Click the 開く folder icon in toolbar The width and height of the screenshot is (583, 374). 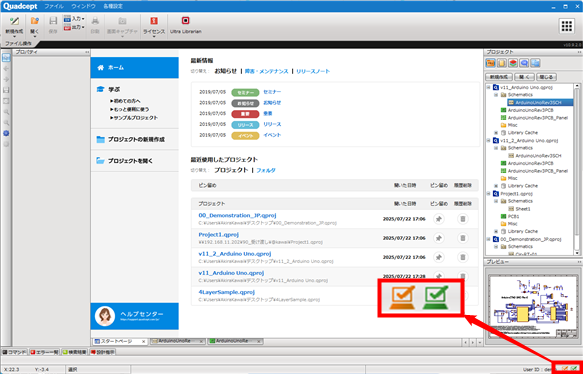pyautogui.click(x=35, y=21)
